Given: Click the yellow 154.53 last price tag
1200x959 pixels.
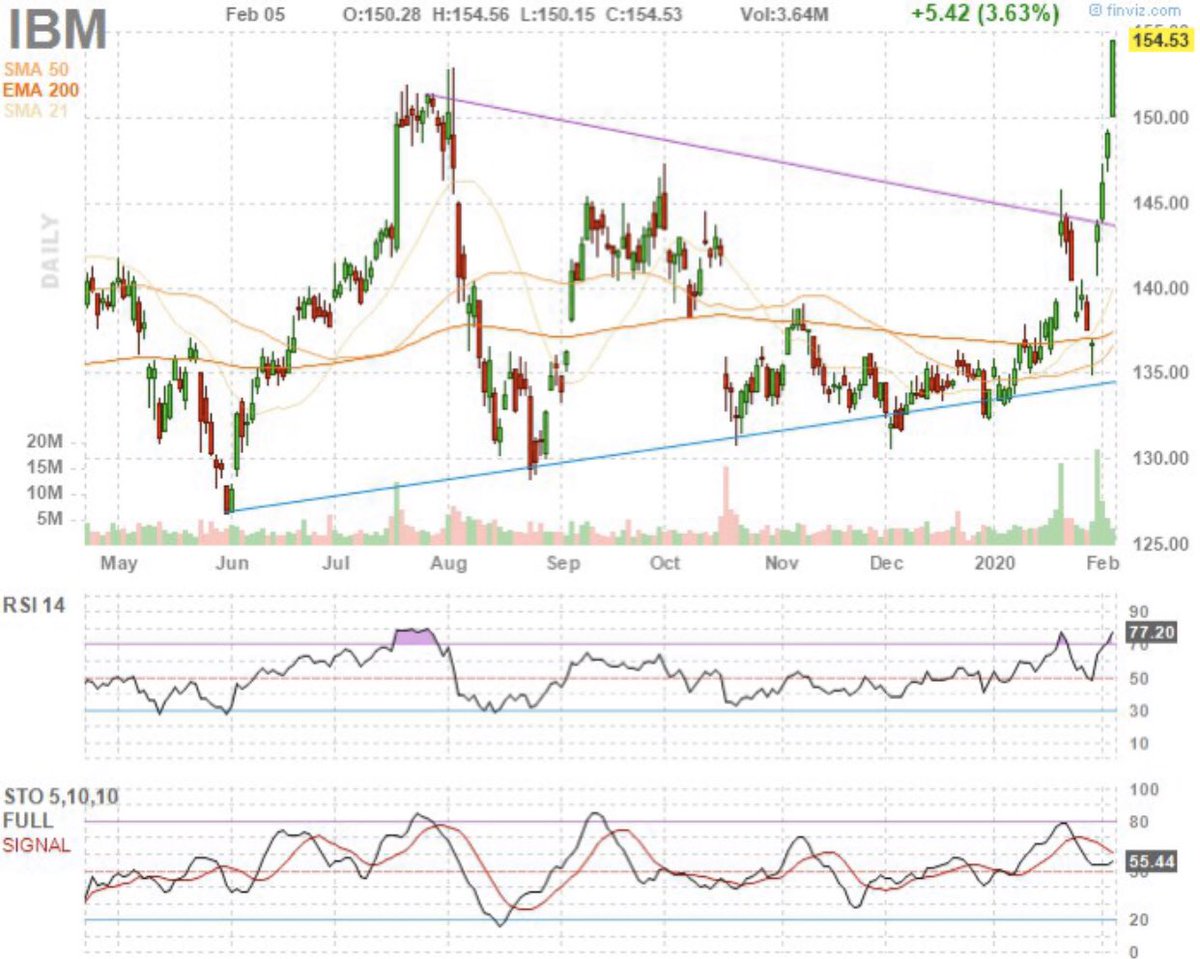Looking at the screenshot, I should coord(1159,41).
